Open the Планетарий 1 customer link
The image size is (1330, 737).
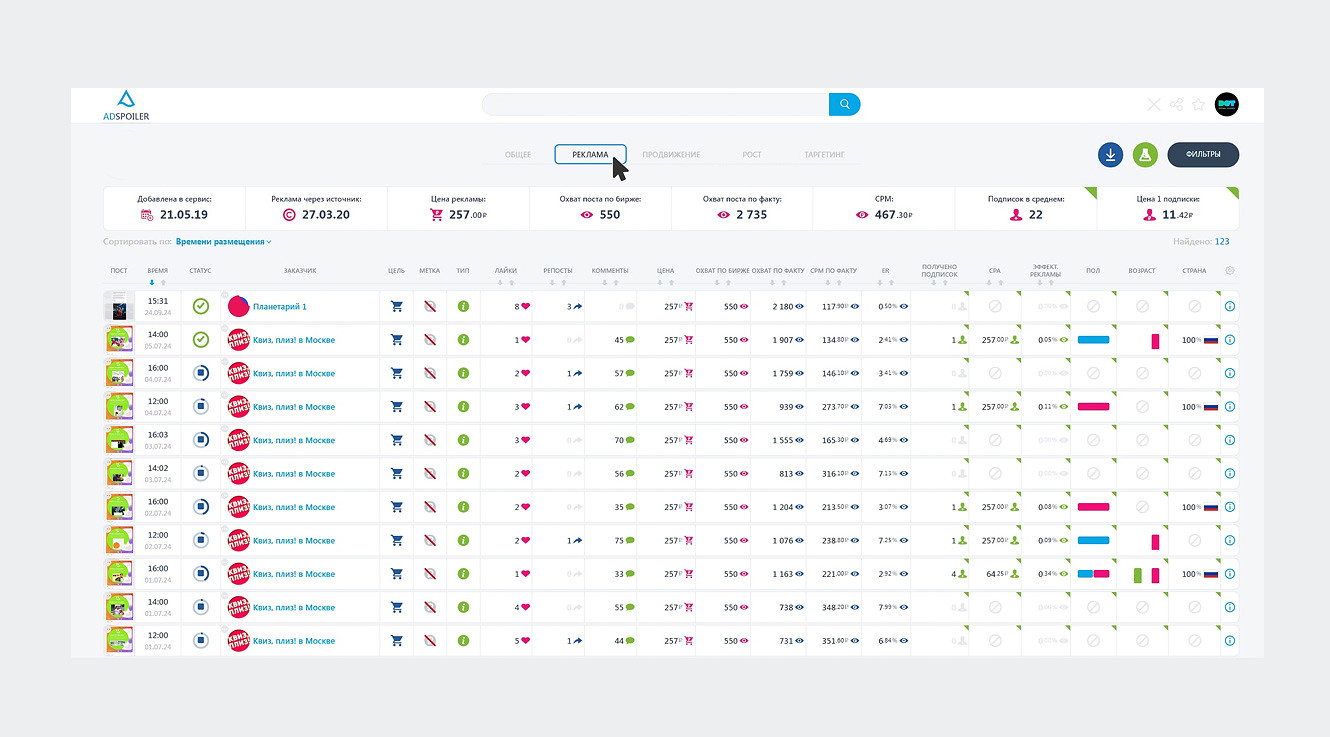pos(280,307)
